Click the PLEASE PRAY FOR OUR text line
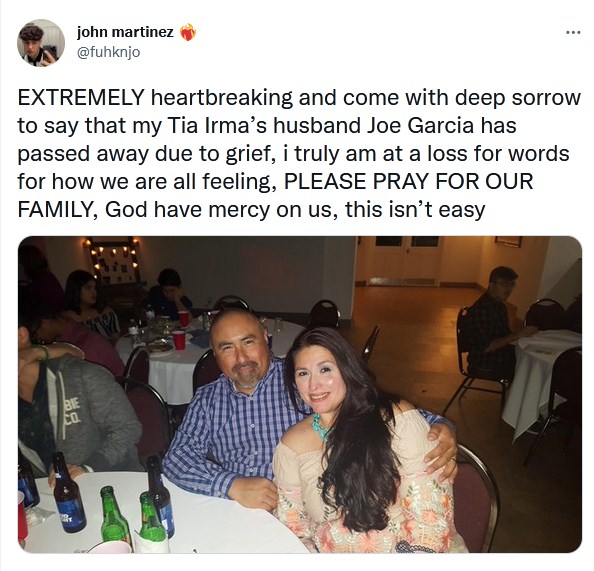 click(408, 181)
